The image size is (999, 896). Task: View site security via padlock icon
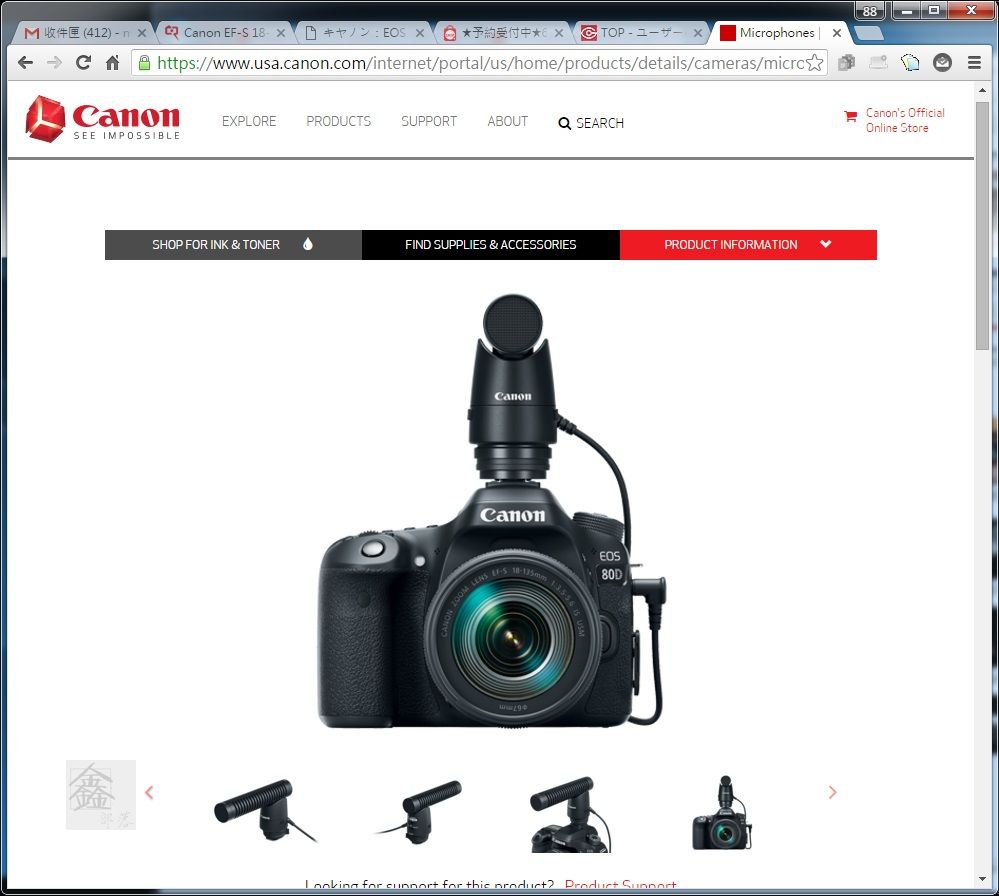click(x=145, y=62)
